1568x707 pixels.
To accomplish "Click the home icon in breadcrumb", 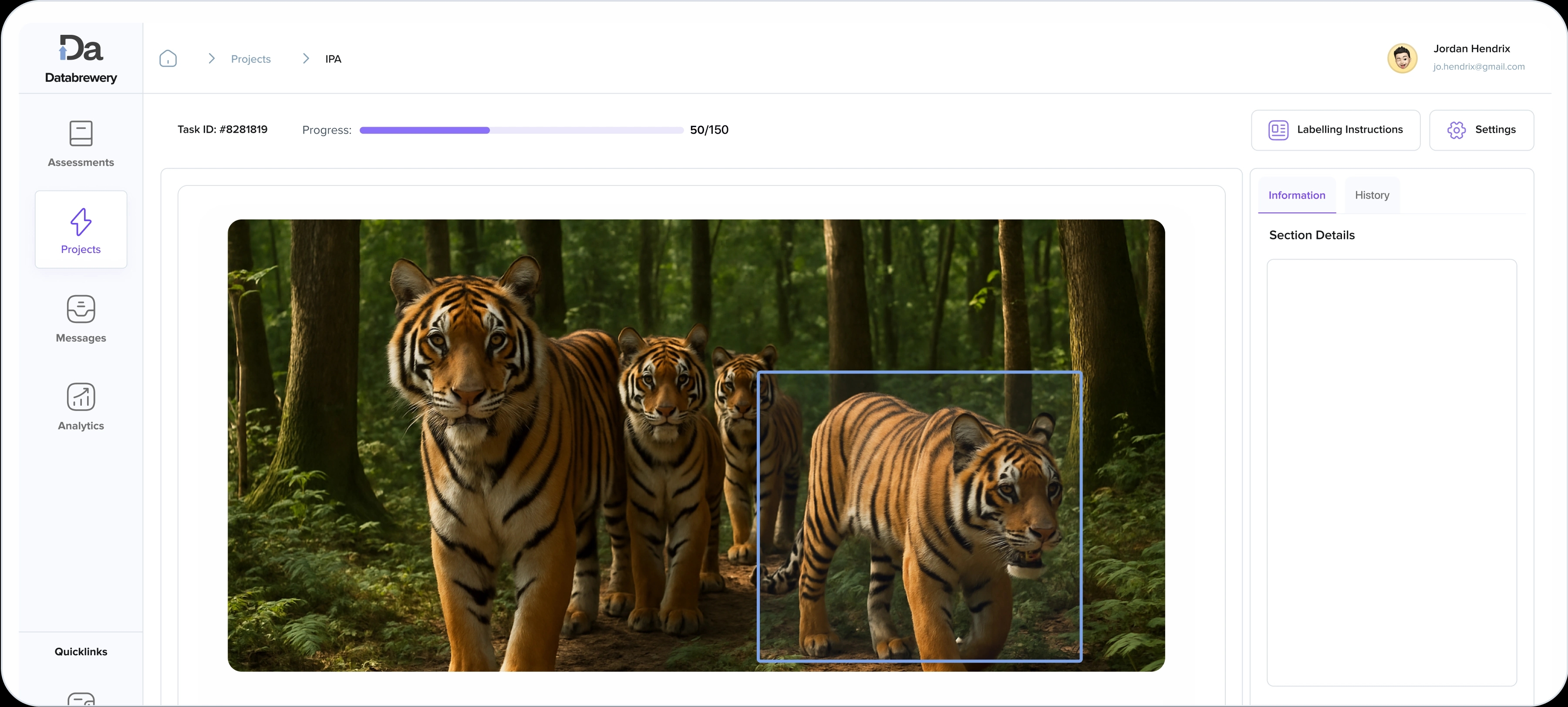I will tap(168, 58).
